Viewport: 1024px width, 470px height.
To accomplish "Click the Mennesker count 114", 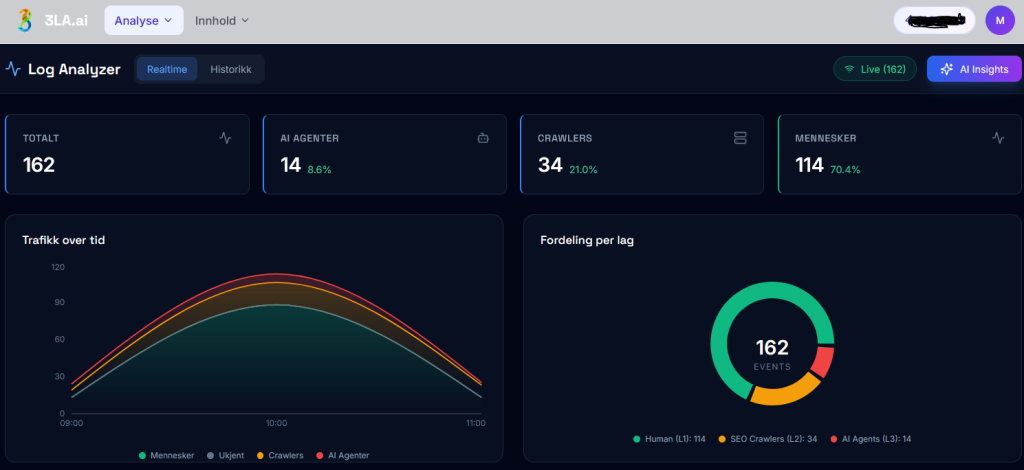I will [x=809, y=165].
